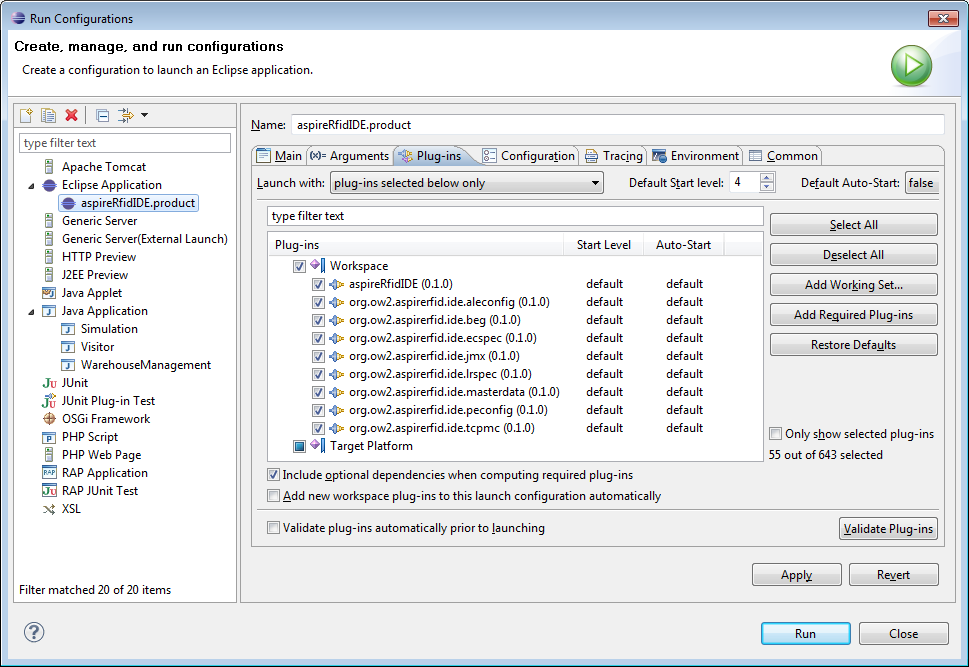Click the Visitor configuration icon

click(x=68, y=347)
